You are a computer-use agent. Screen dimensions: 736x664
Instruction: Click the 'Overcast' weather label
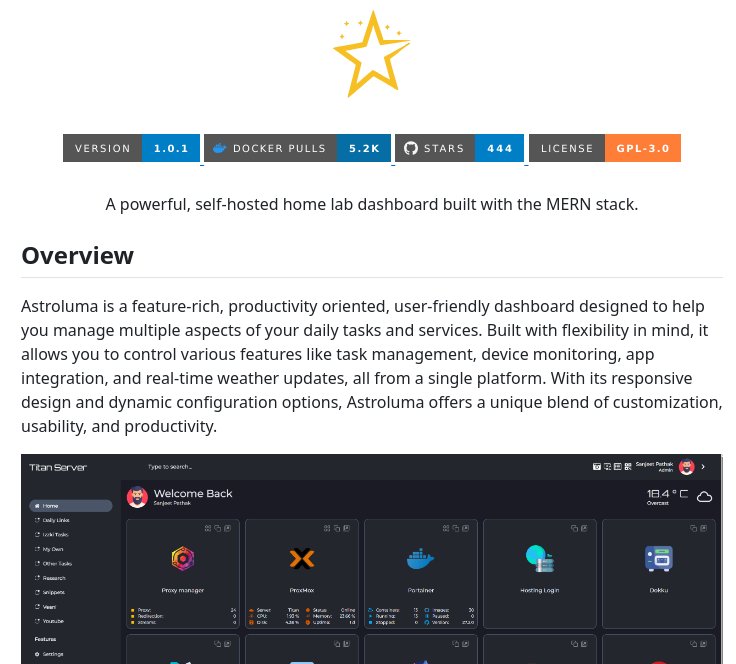(658, 503)
